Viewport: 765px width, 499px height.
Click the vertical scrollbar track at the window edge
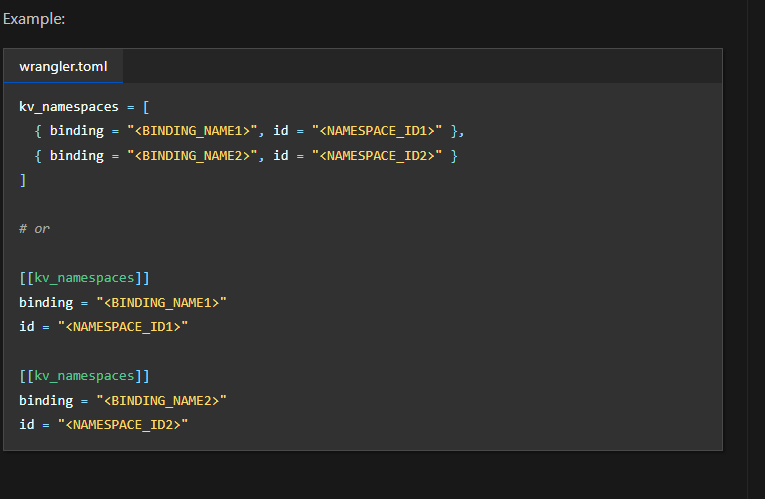click(x=756, y=250)
